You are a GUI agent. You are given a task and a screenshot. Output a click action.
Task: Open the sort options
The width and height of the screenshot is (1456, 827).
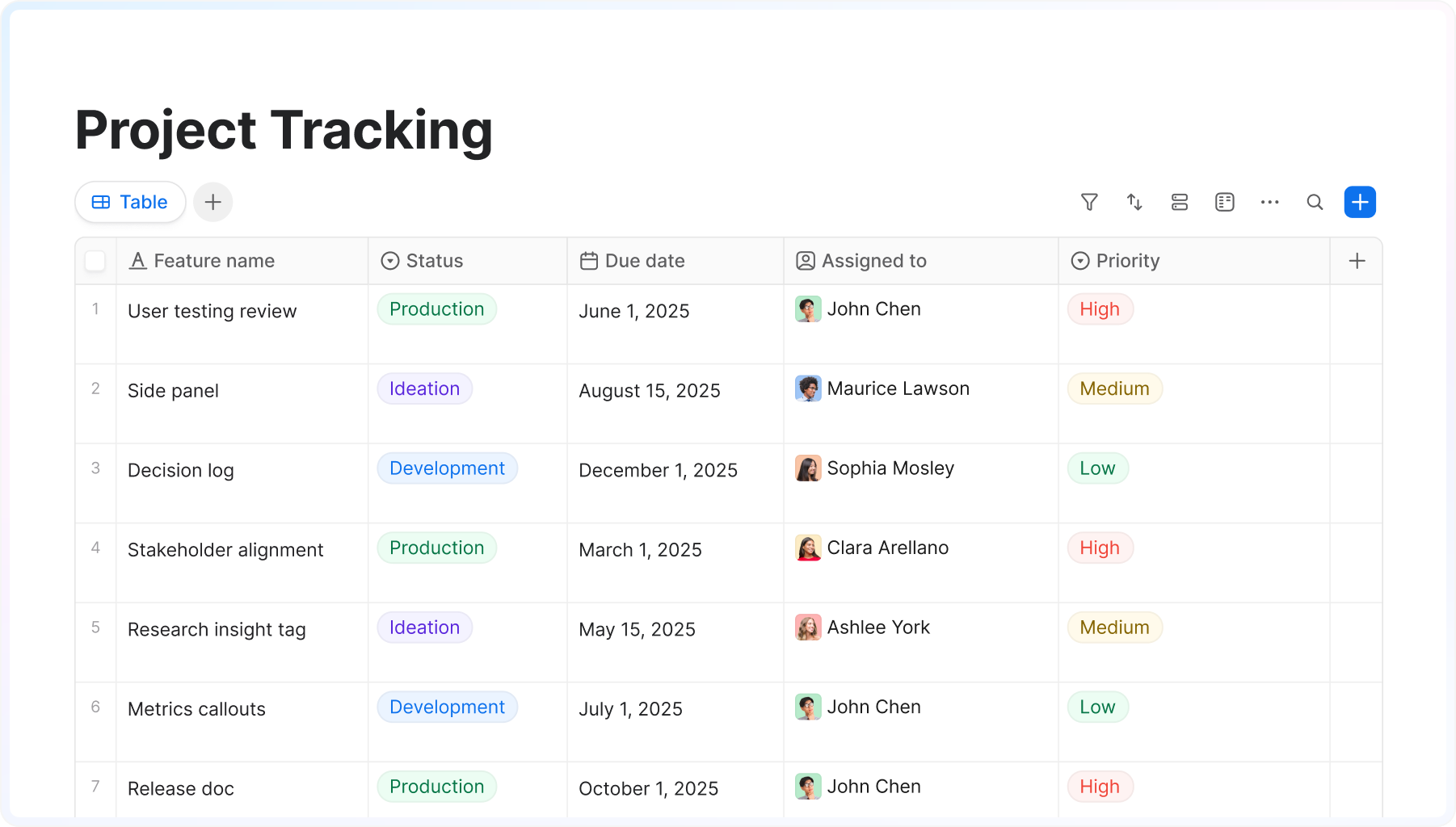1134,202
